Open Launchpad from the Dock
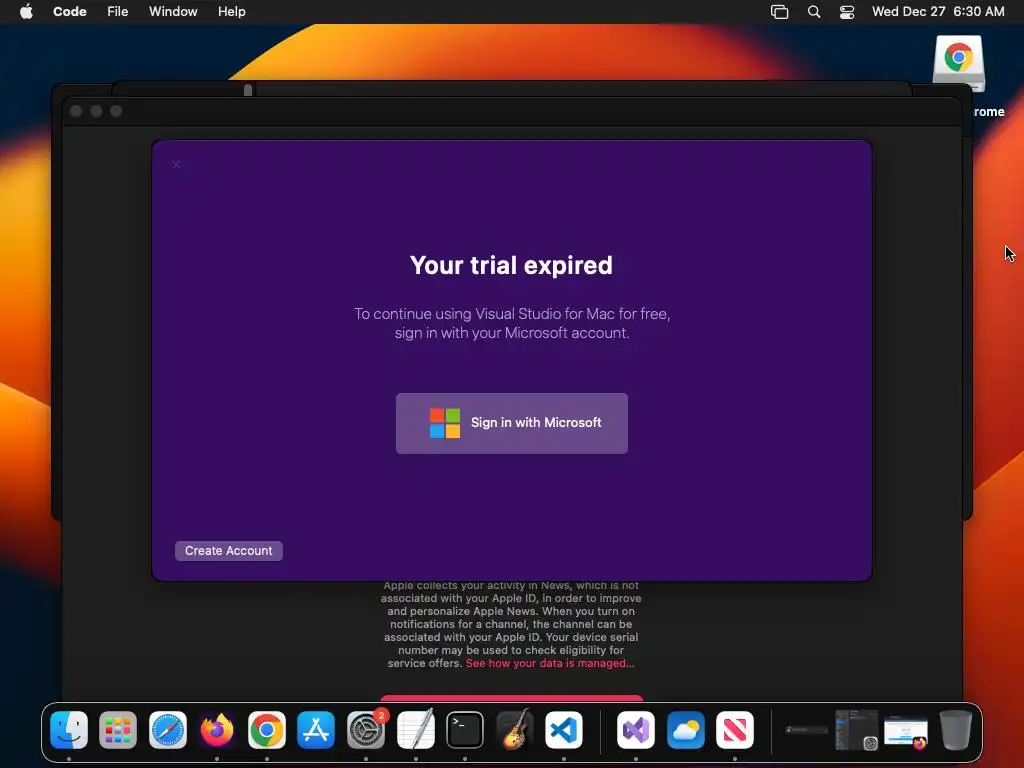Viewport: 1024px width, 768px height. pos(118,730)
